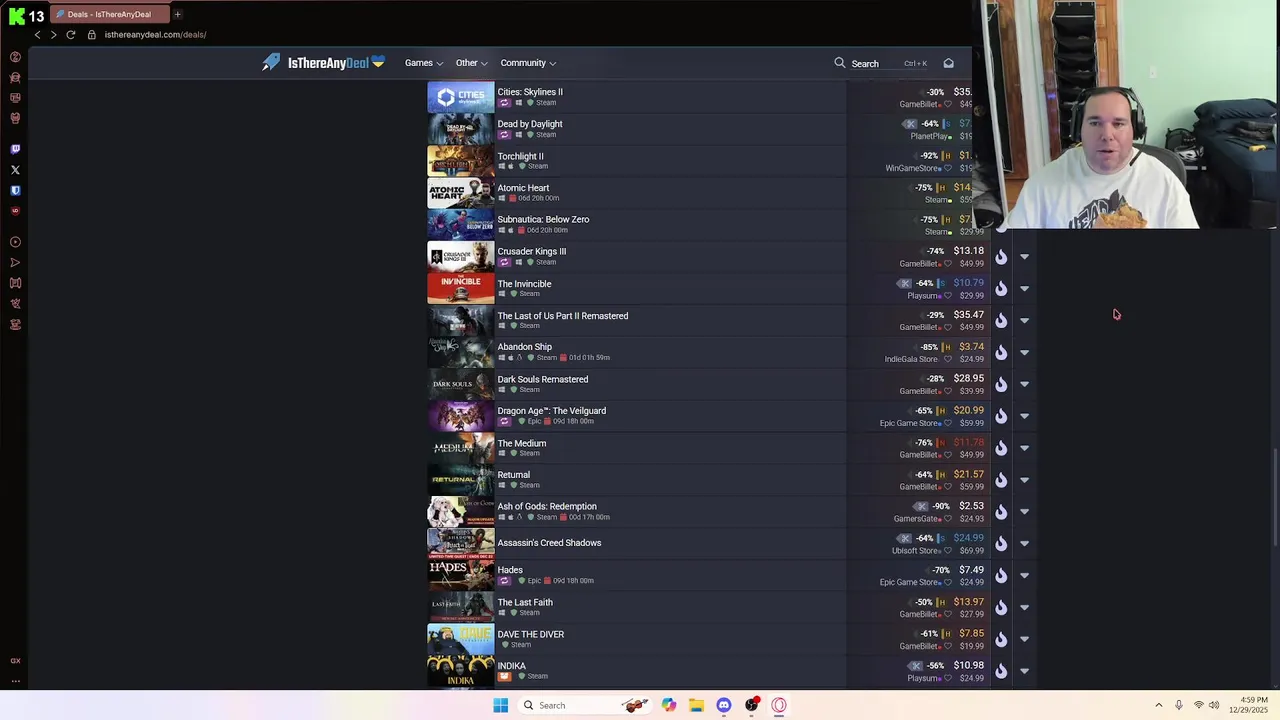Click the page vertical scrollbar thumb
The height and width of the screenshot is (720, 1280).
point(1275,498)
